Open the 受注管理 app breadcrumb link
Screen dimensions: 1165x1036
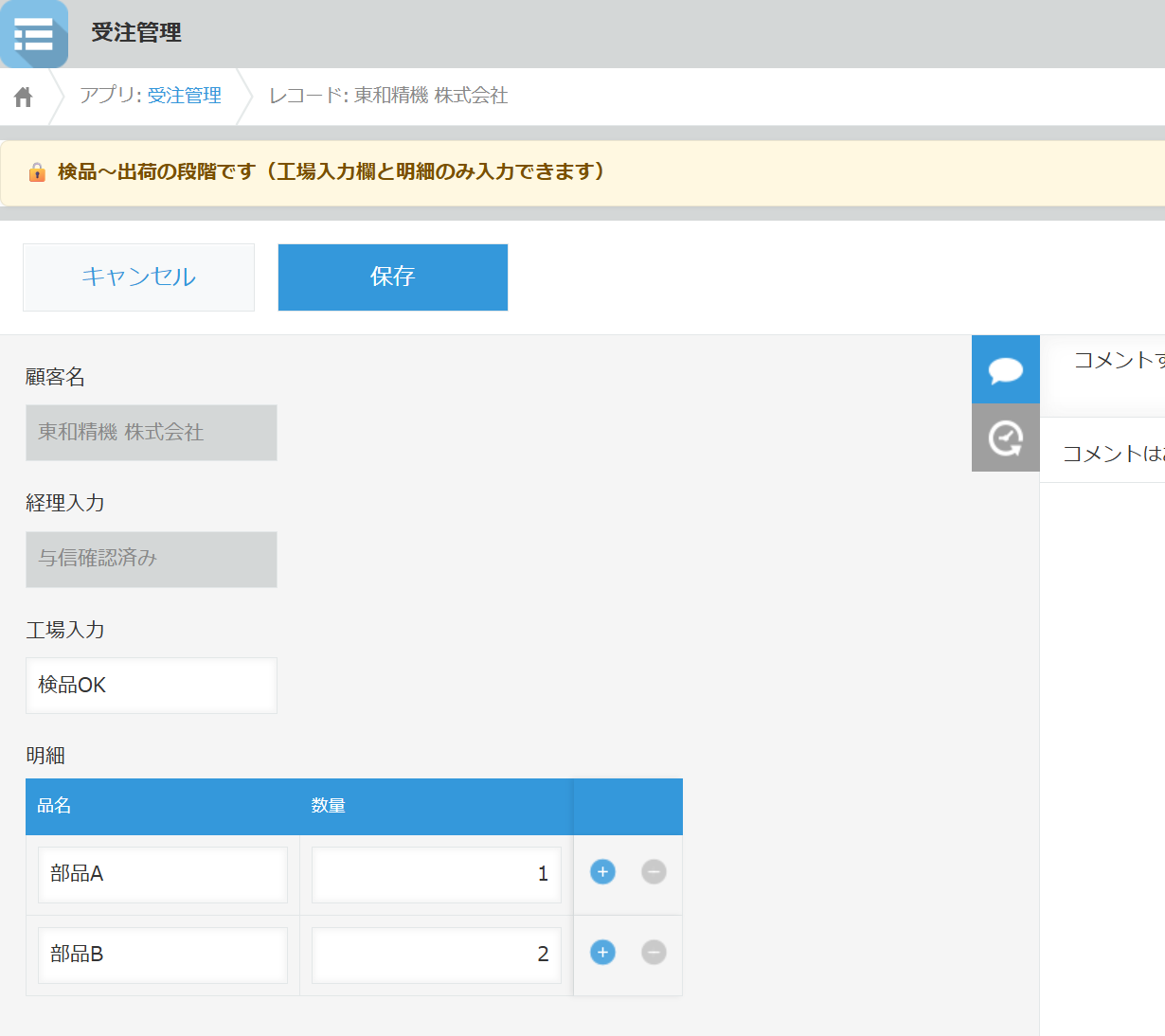coord(185,96)
